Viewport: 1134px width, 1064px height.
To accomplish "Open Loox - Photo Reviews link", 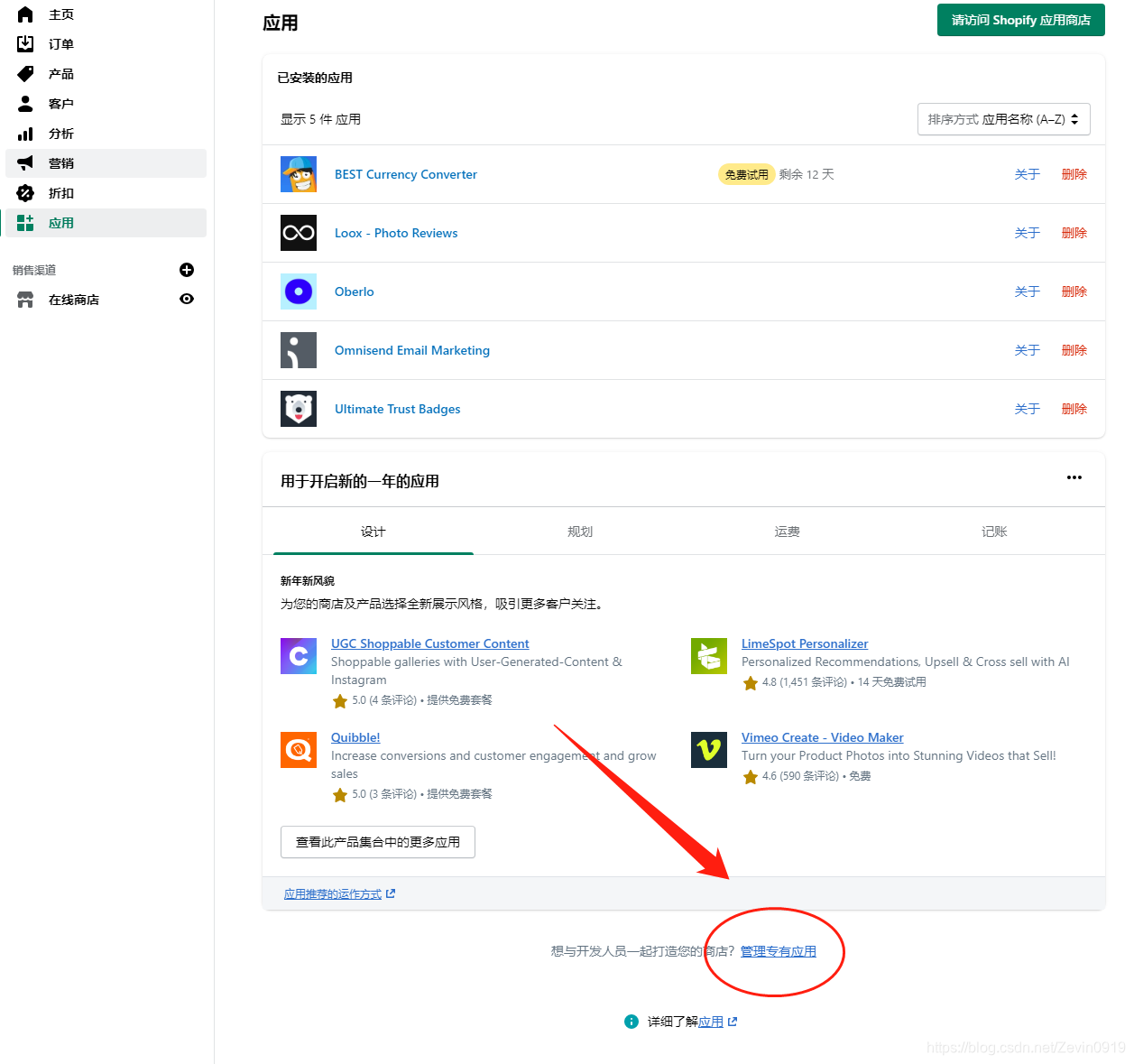I will click(396, 233).
